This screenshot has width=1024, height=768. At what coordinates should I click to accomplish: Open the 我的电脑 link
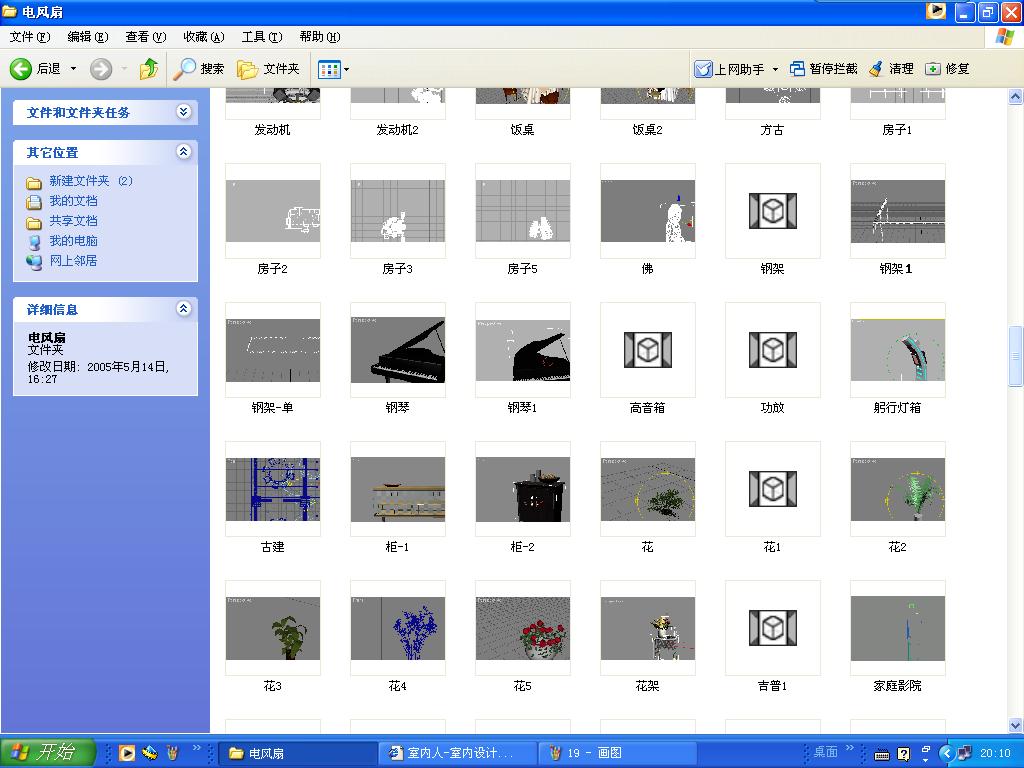[x=73, y=241]
